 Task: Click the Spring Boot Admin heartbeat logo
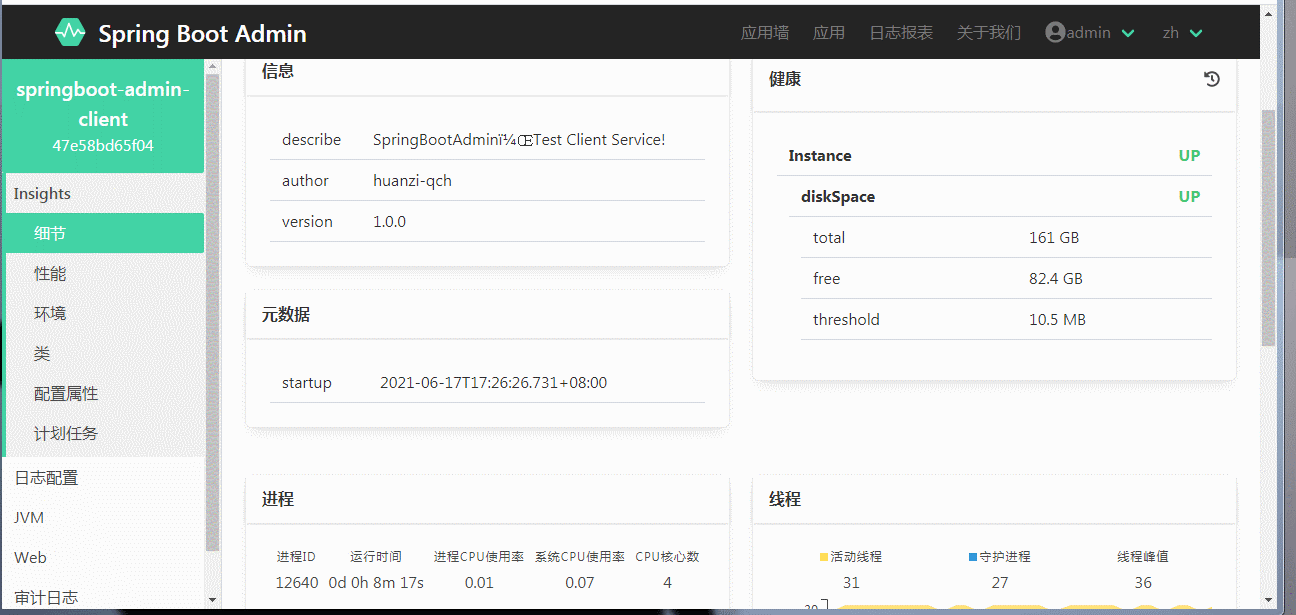click(x=70, y=33)
